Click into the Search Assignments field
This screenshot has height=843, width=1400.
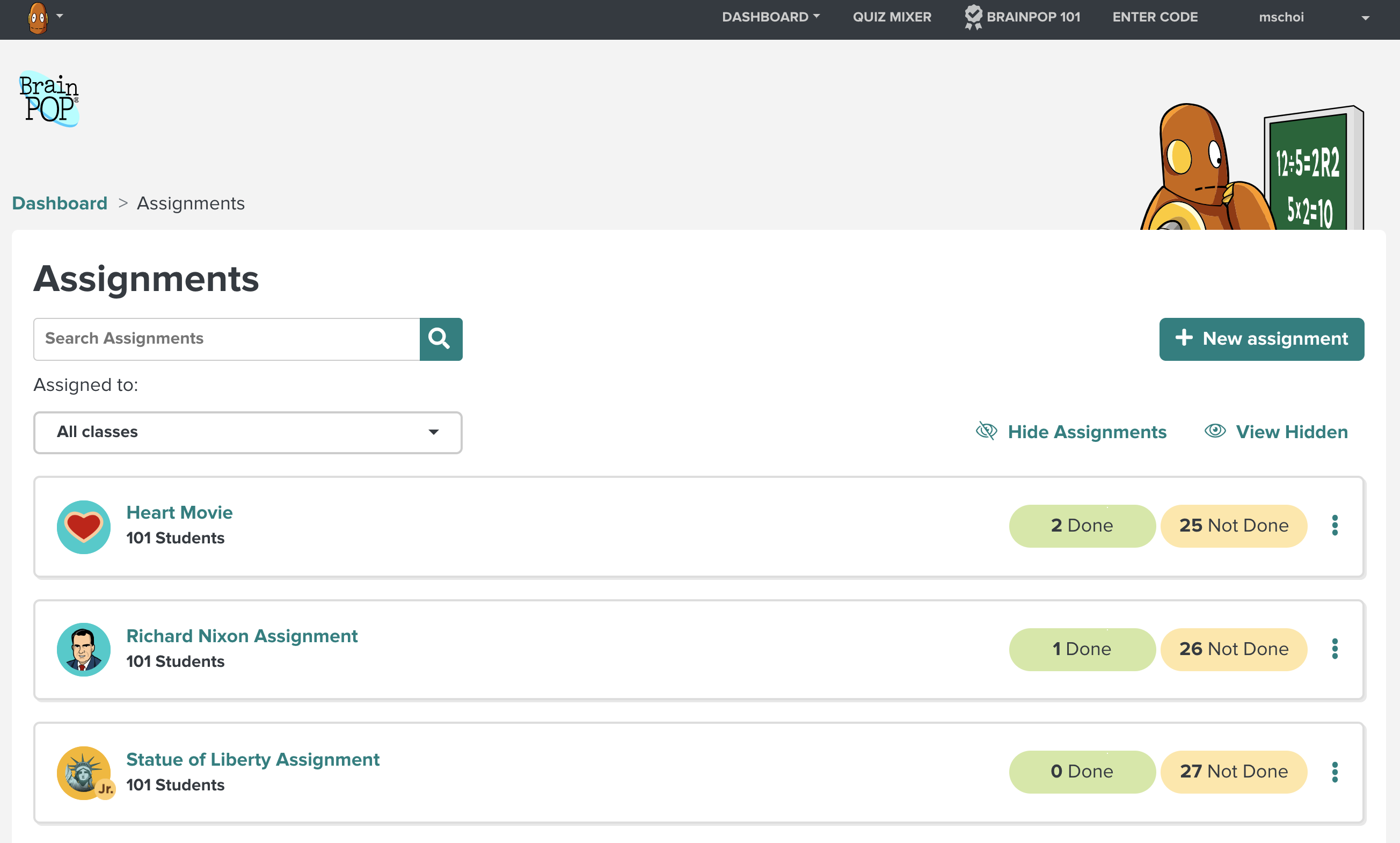(x=227, y=339)
